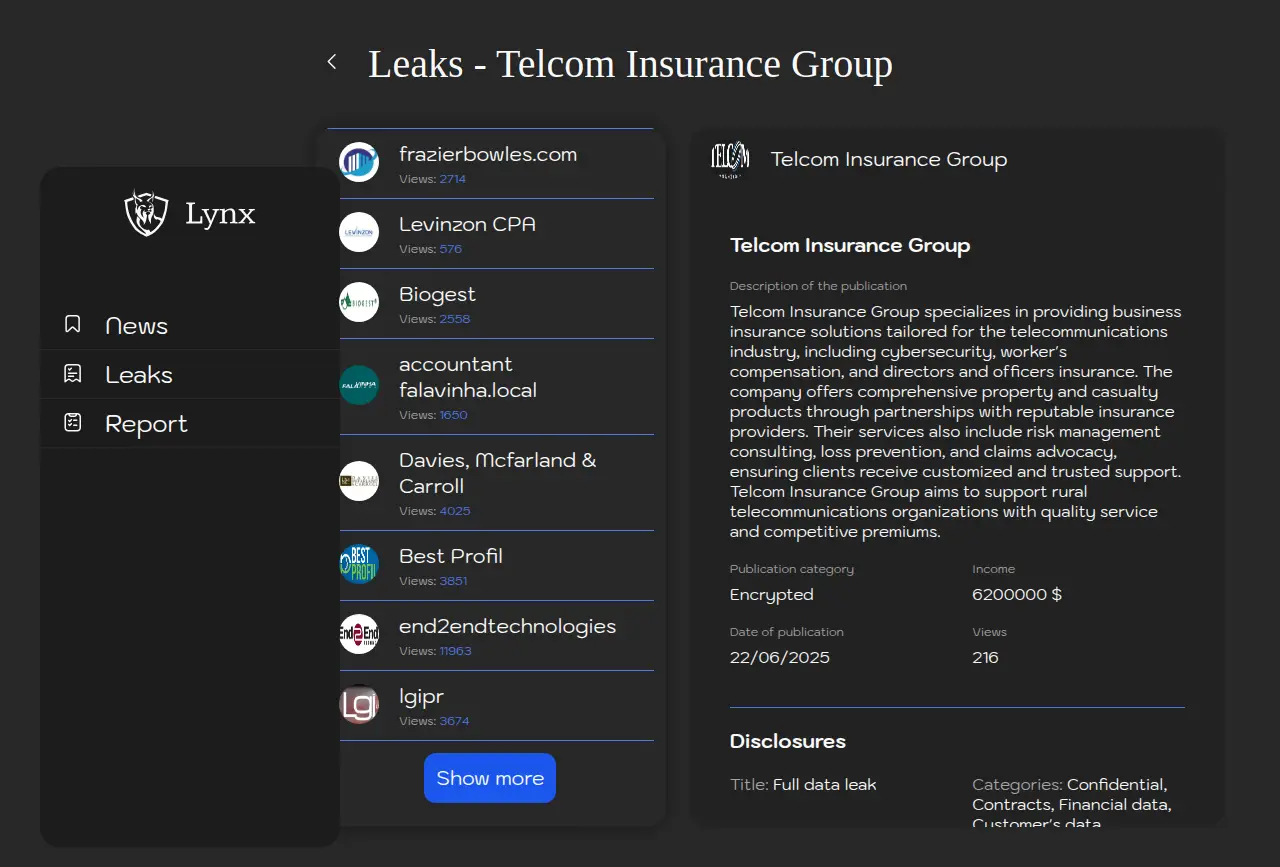Click the frazierbowles.com logo avatar
Screen dimensions: 1280x867
tap(359, 162)
